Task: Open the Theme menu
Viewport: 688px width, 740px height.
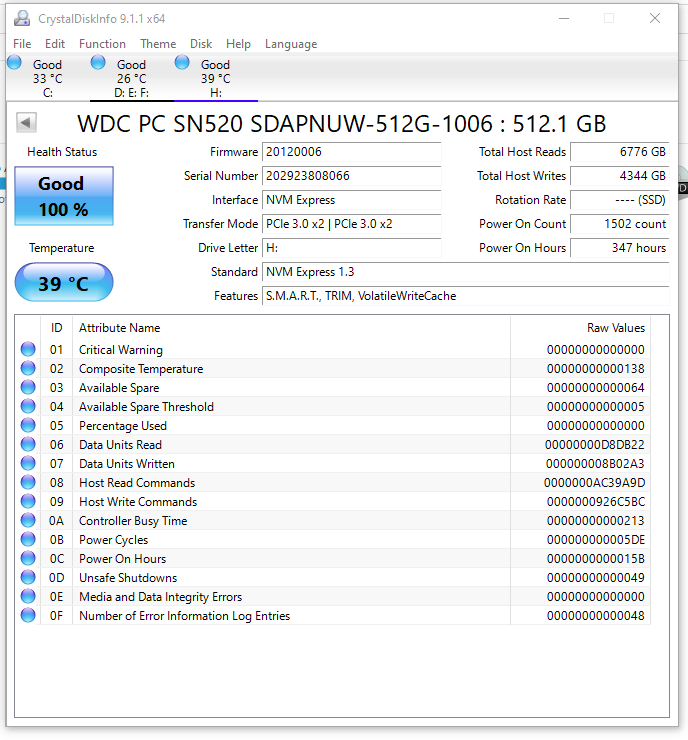Action: pyautogui.click(x=158, y=44)
